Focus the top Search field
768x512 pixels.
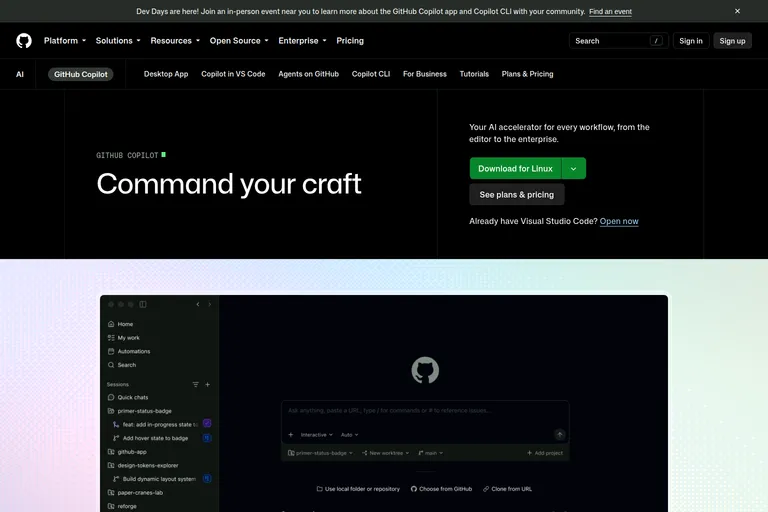click(619, 41)
